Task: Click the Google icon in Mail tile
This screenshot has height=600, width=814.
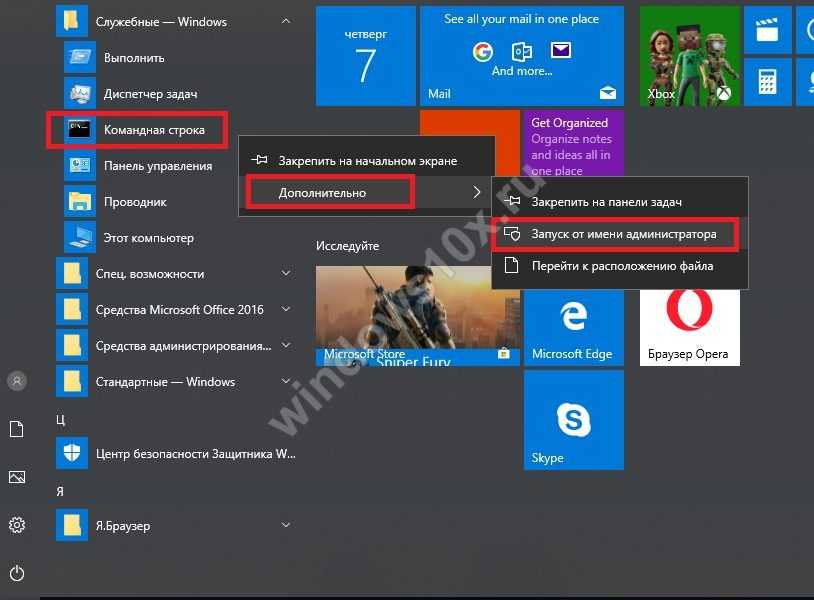Action: pyautogui.click(x=483, y=51)
